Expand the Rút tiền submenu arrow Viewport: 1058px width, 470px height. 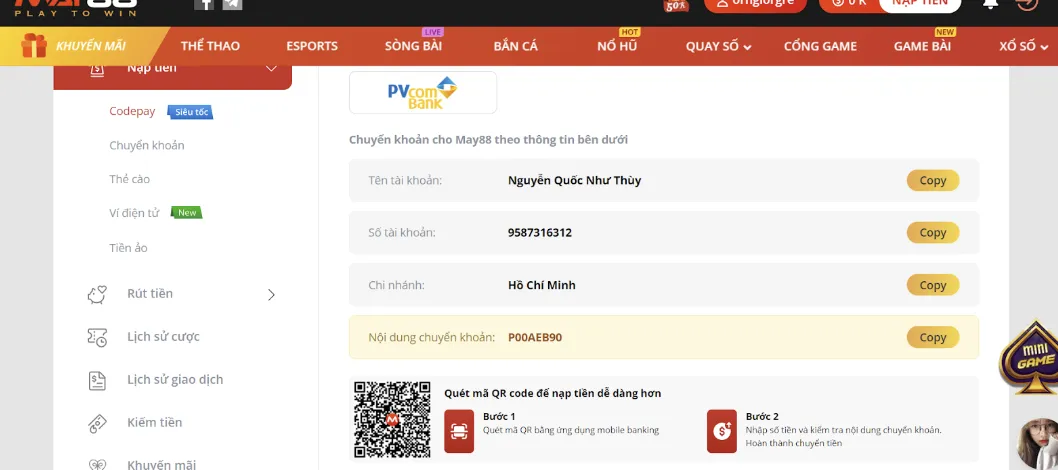(x=271, y=294)
